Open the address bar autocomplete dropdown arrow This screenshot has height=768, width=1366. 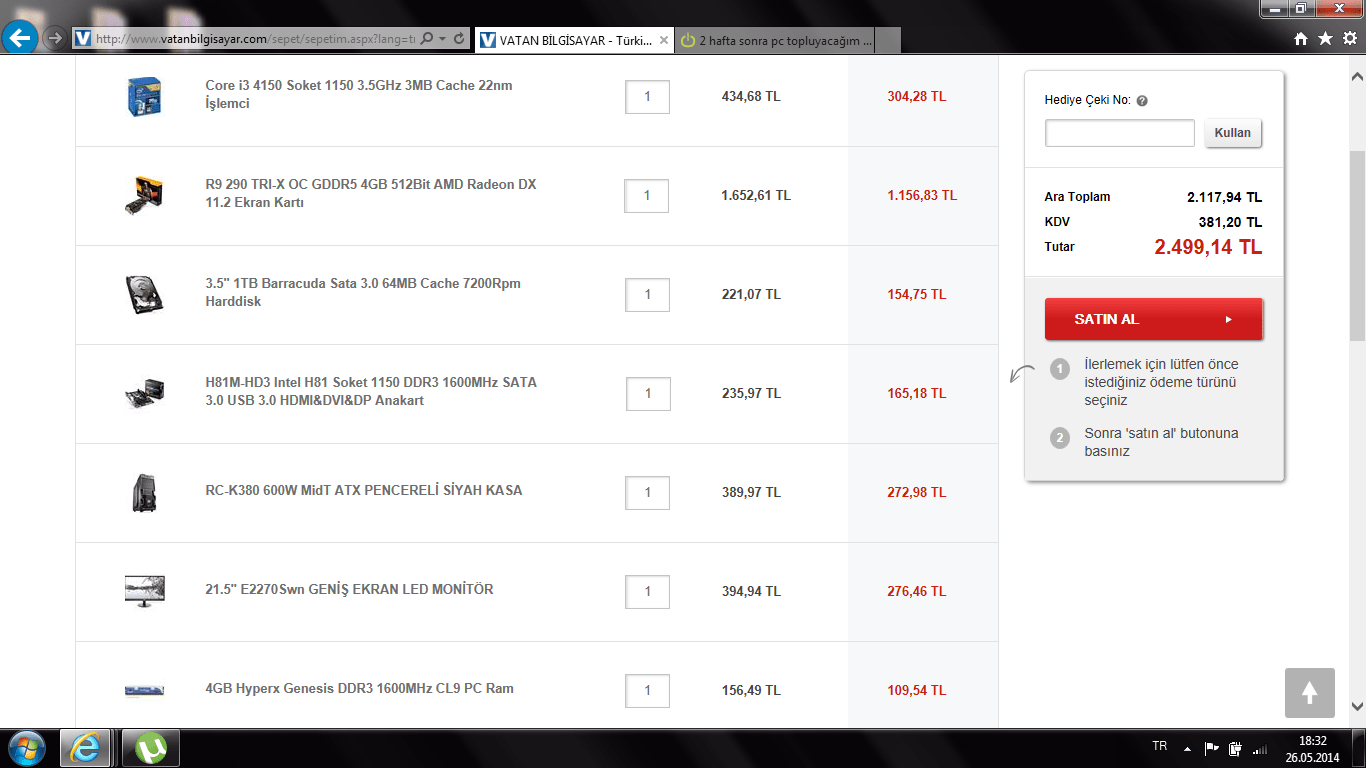(442, 39)
